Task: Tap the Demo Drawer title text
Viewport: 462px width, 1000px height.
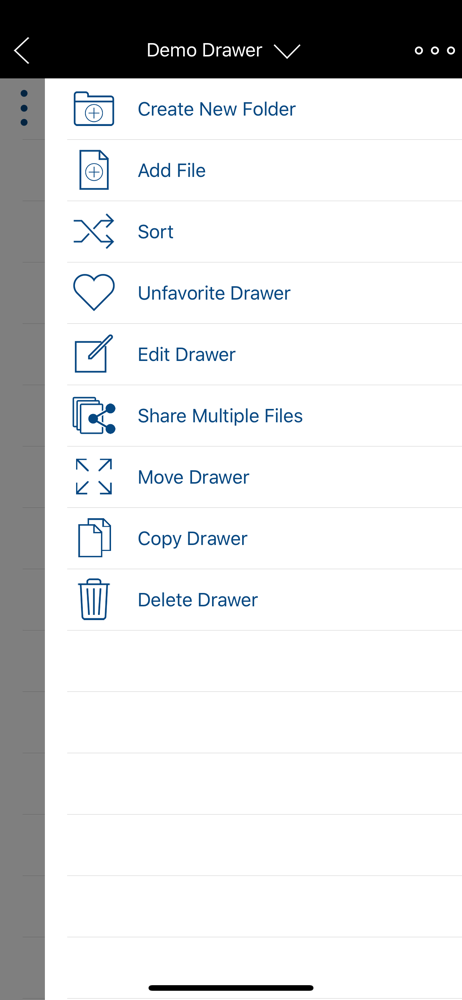Action: (x=204, y=50)
